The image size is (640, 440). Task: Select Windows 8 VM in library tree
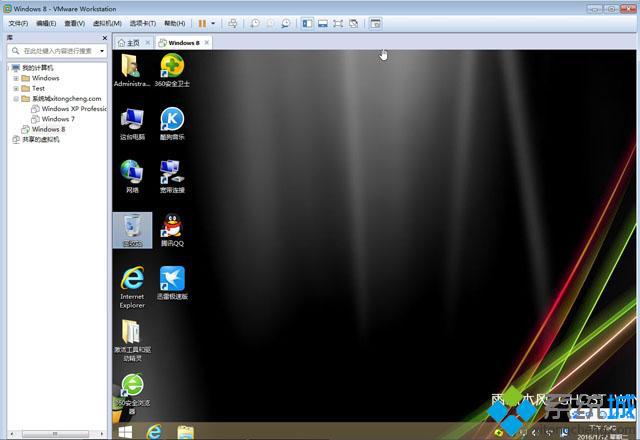pyautogui.click(x=43, y=129)
